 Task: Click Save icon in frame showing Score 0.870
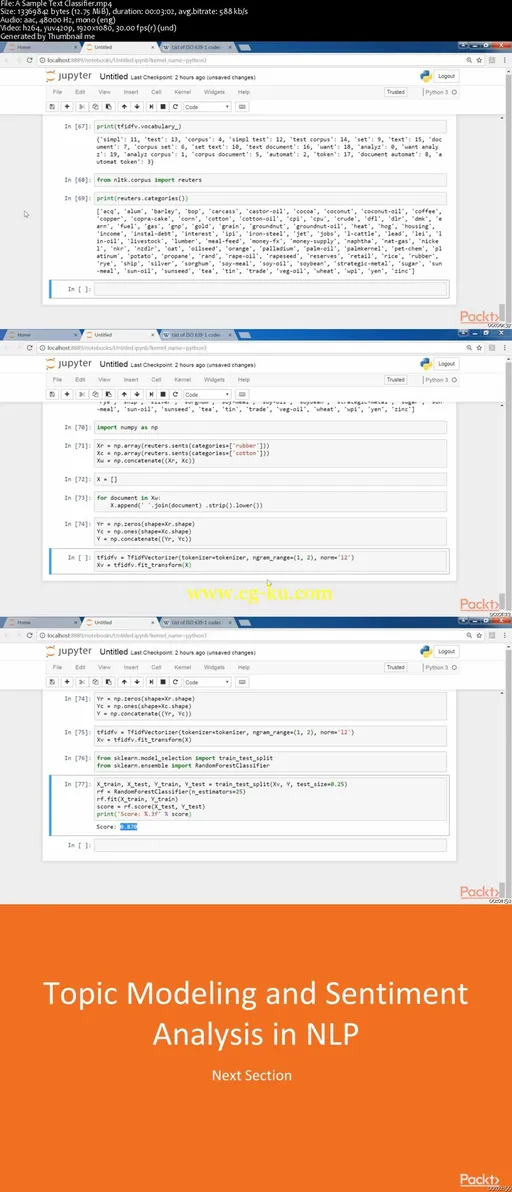click(x=52, y=682)
